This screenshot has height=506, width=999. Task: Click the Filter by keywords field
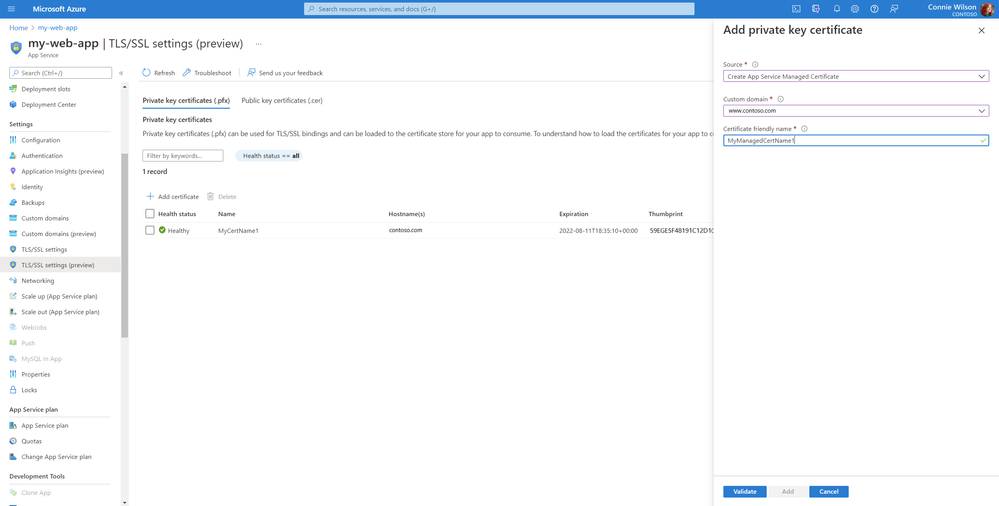[183, 155]
